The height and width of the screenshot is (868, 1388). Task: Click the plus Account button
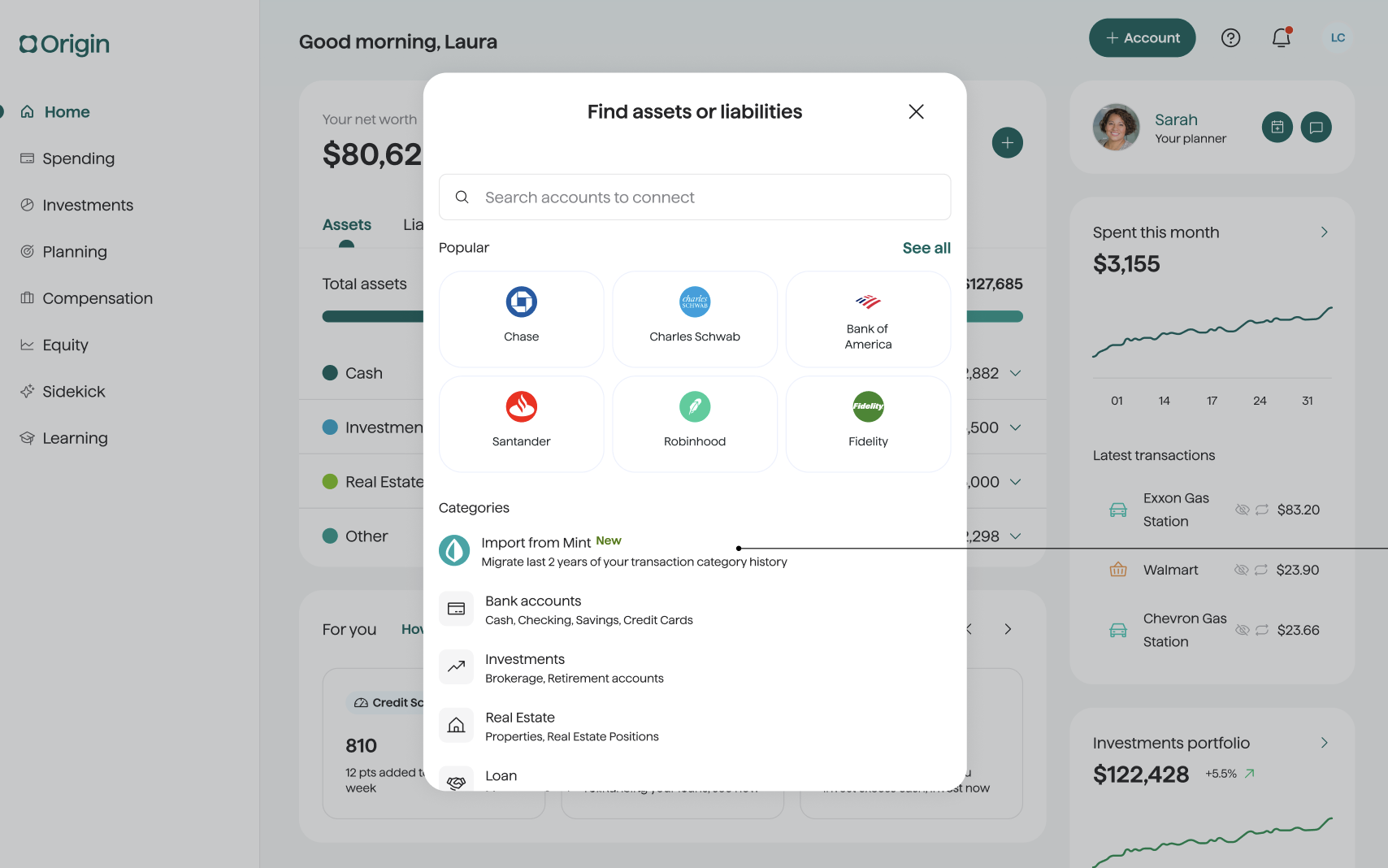click(x=1142, y=38)
